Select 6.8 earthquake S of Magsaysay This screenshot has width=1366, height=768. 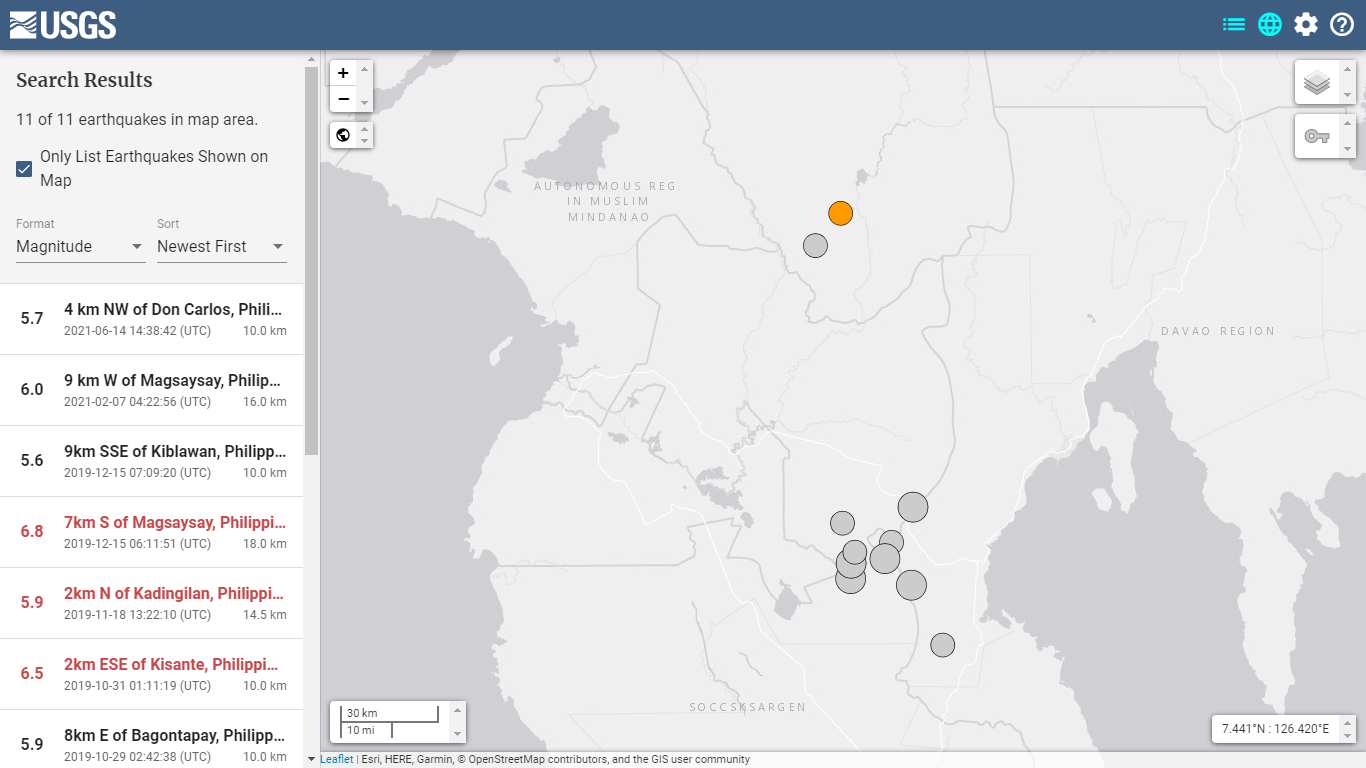pos(151,532)
